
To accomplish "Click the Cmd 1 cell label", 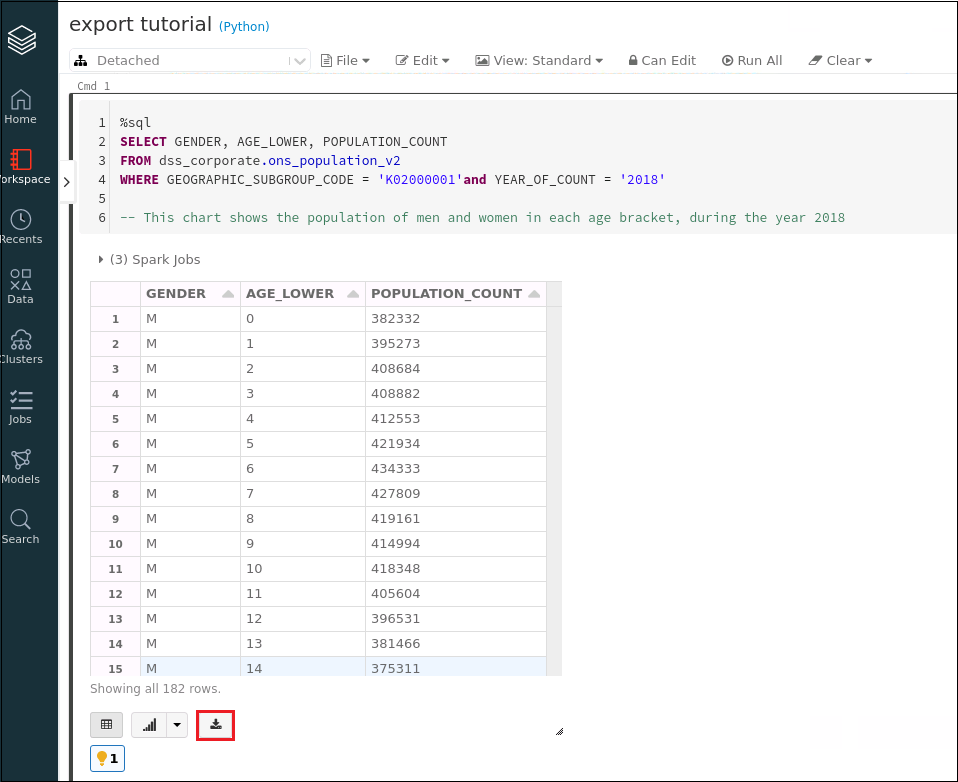I will point(93,86).
